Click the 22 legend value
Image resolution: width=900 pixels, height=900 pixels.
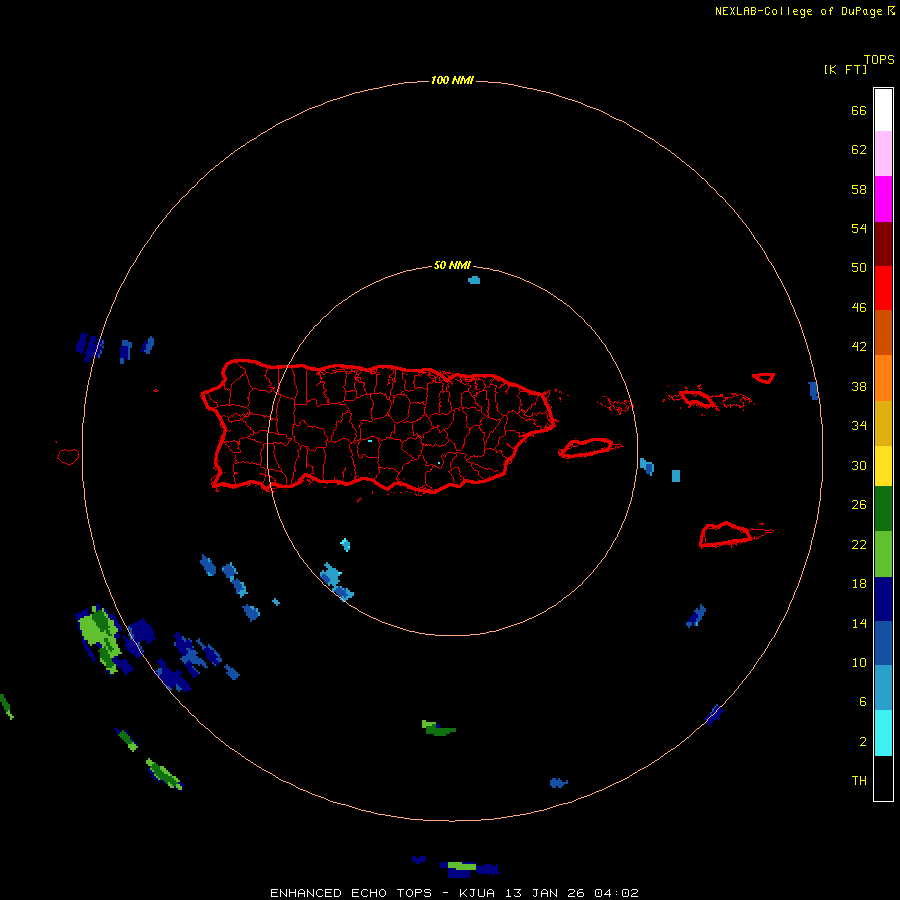pyautogui.click(x=859, y=544)
